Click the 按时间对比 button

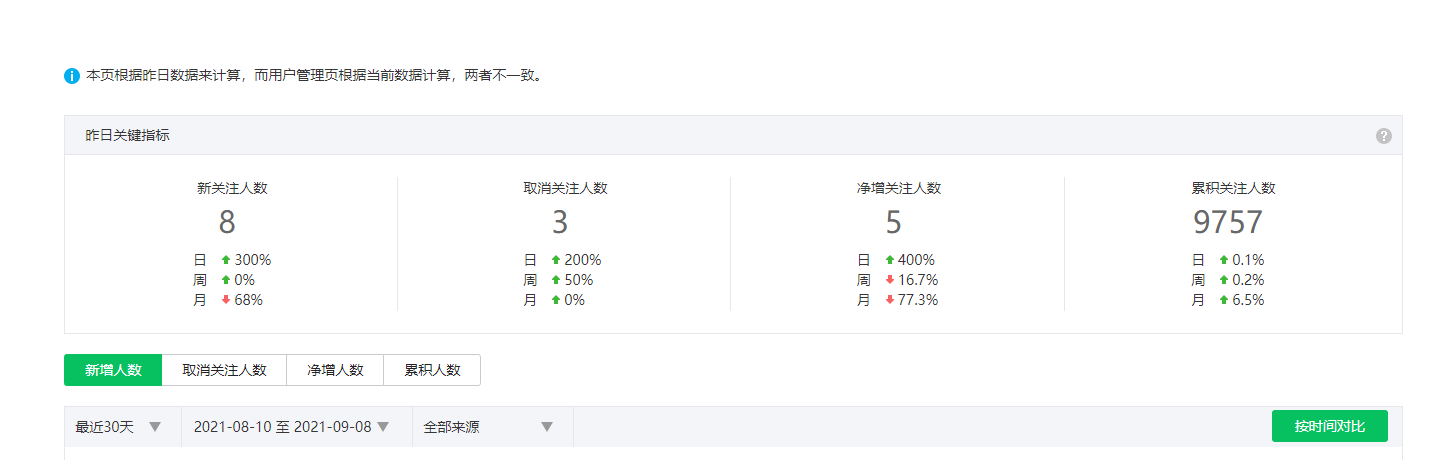[1329, 426]
